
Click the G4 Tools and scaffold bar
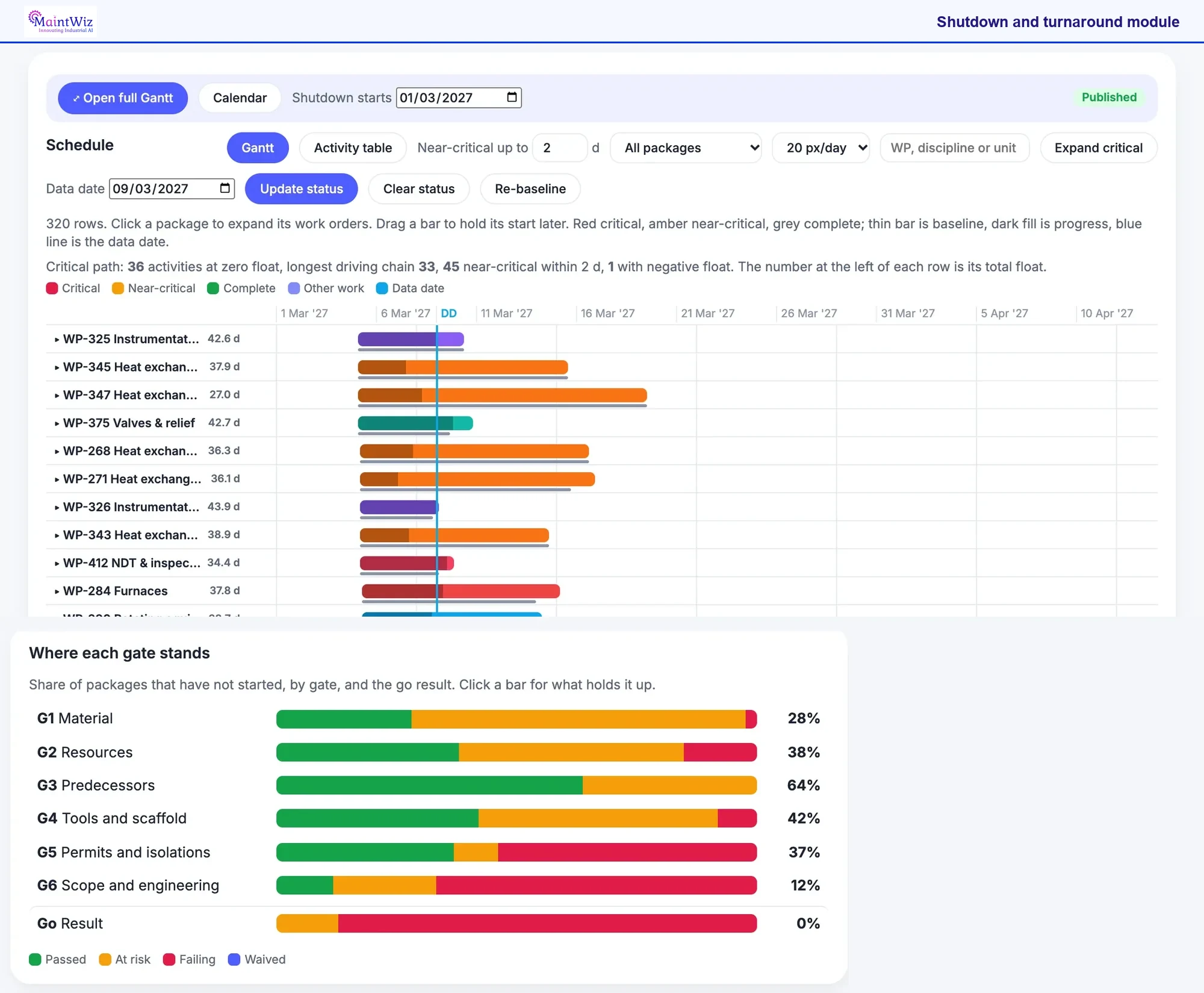point(517,818)
